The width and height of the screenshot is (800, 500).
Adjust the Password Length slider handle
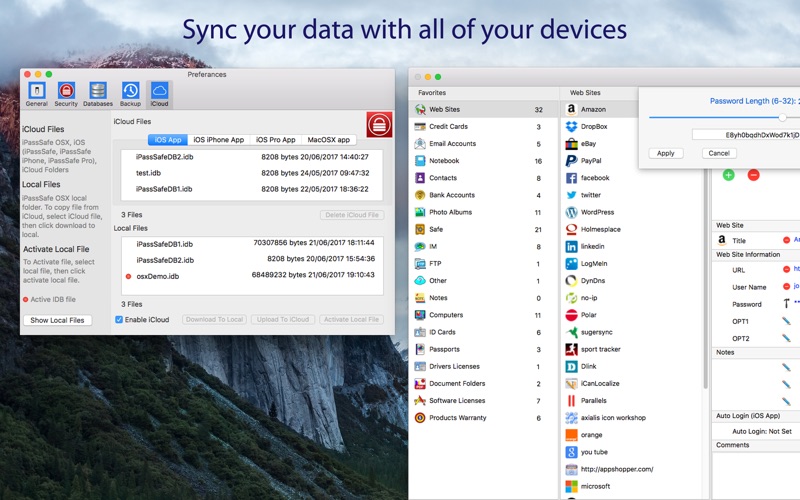(782, 117)
